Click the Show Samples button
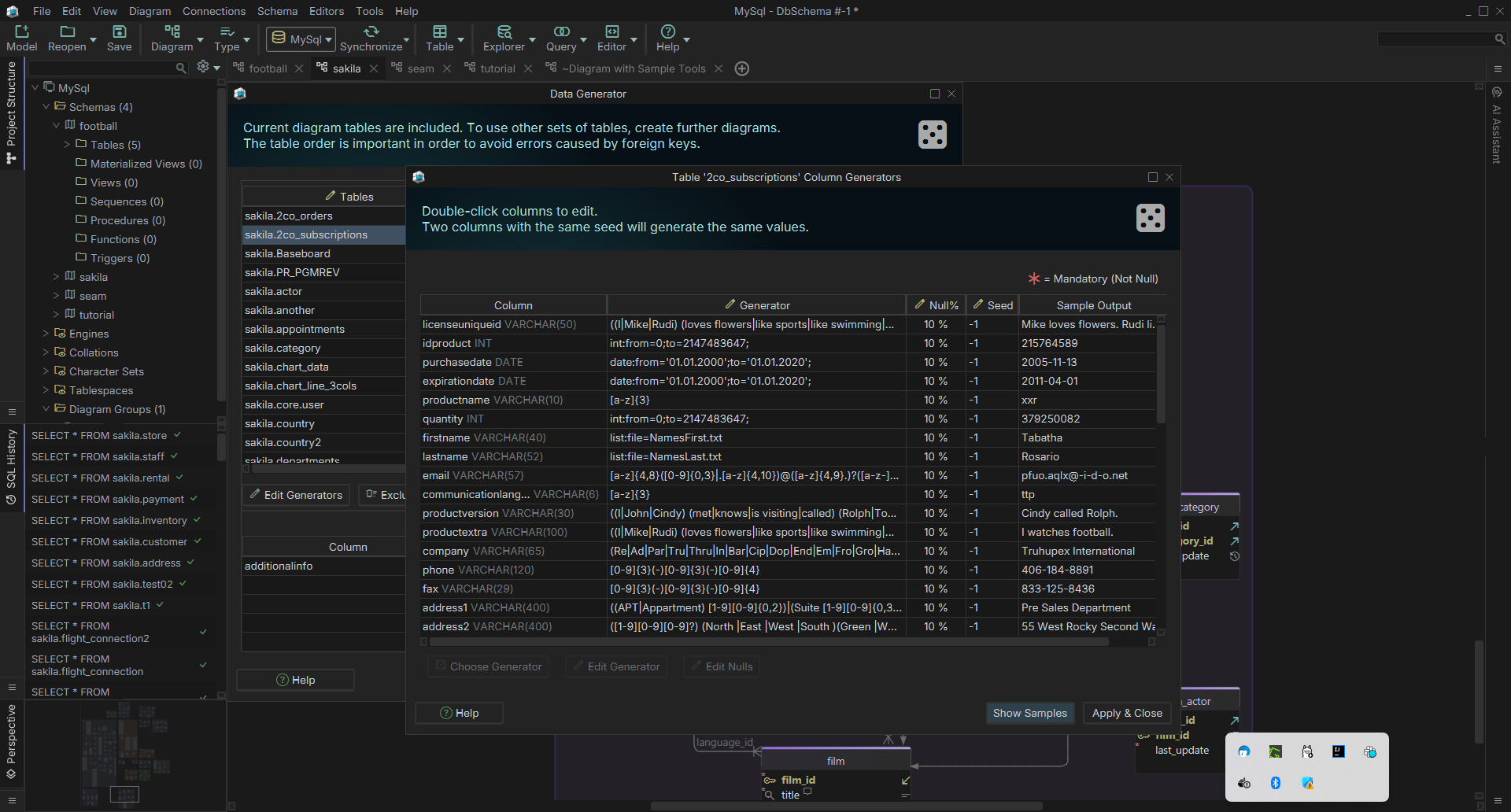The width and height of the screenshot is (1511, 812). [x=1029, y=713]
